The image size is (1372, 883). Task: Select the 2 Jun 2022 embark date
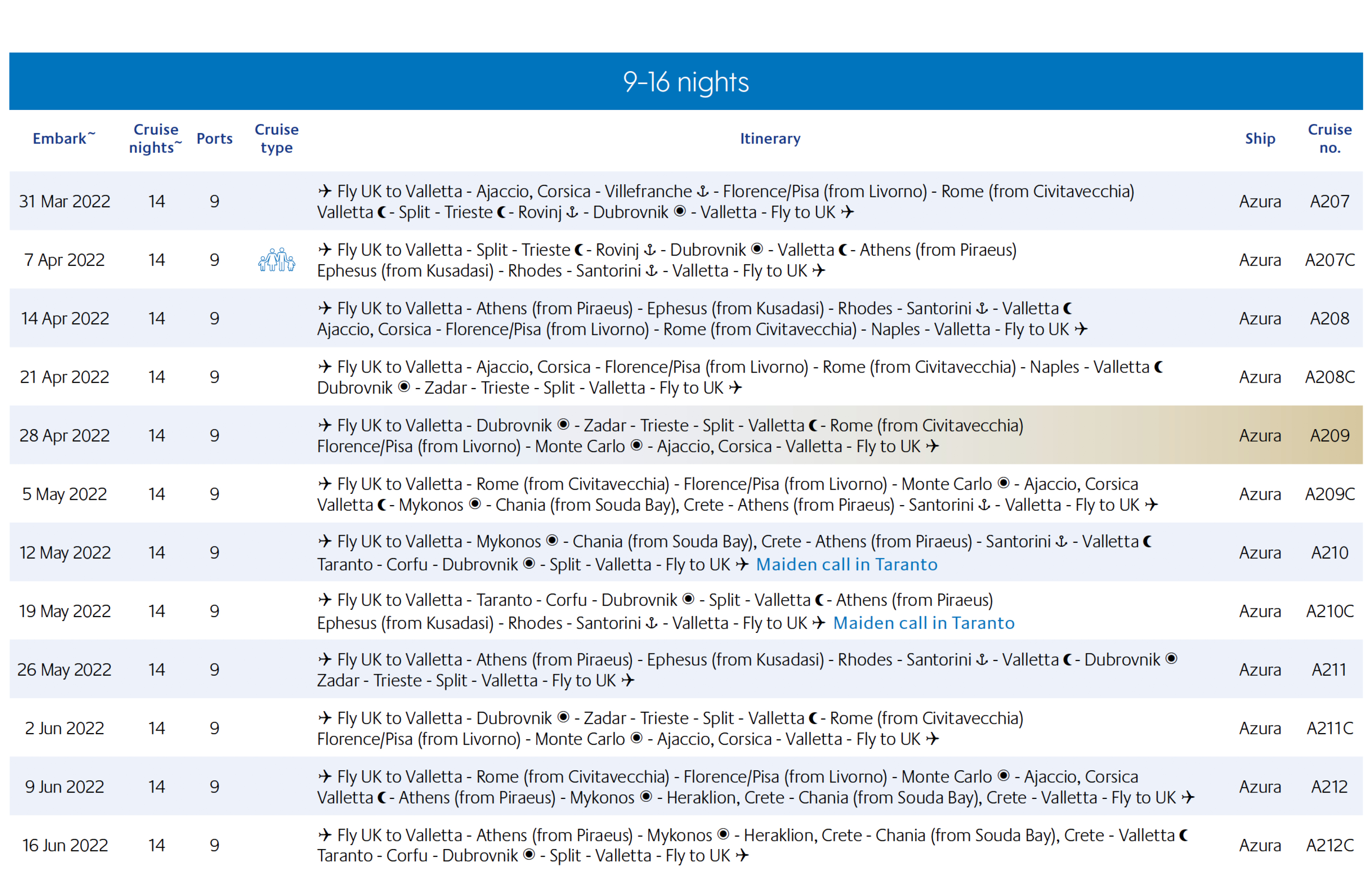coord(65,727)
